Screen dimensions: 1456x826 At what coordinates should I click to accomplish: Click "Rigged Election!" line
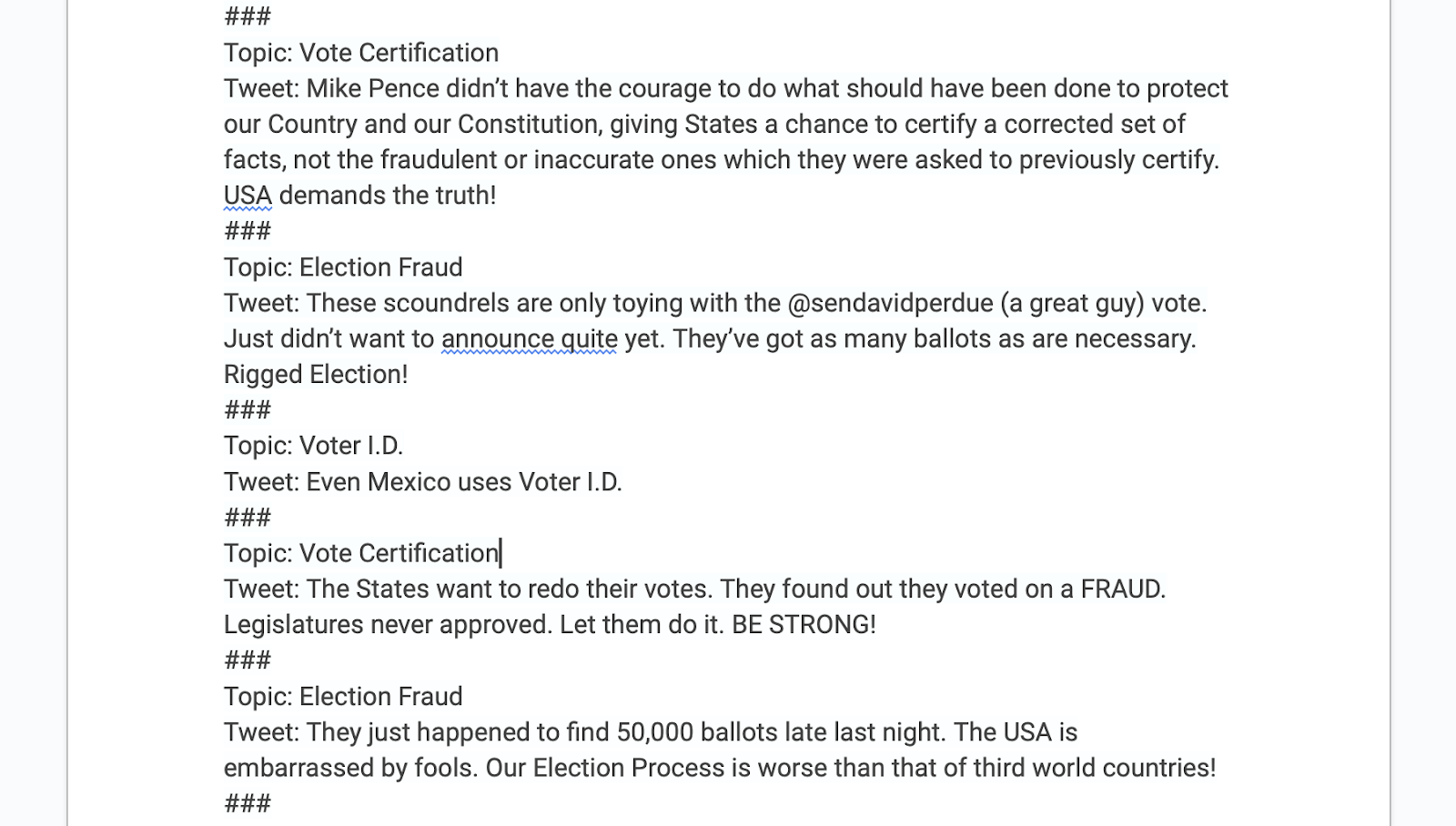point(316,375)
